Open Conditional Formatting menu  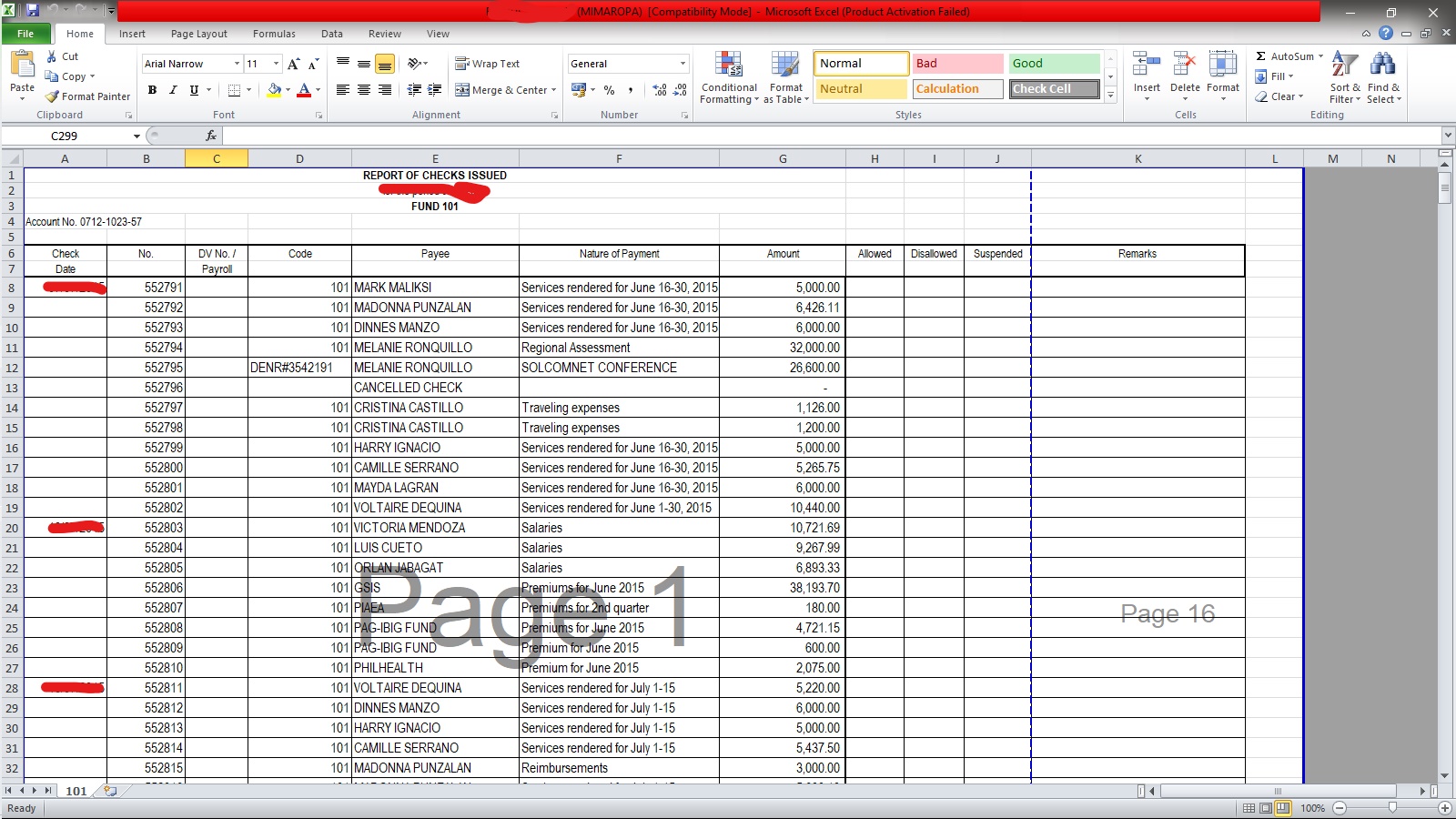point(729,78)
